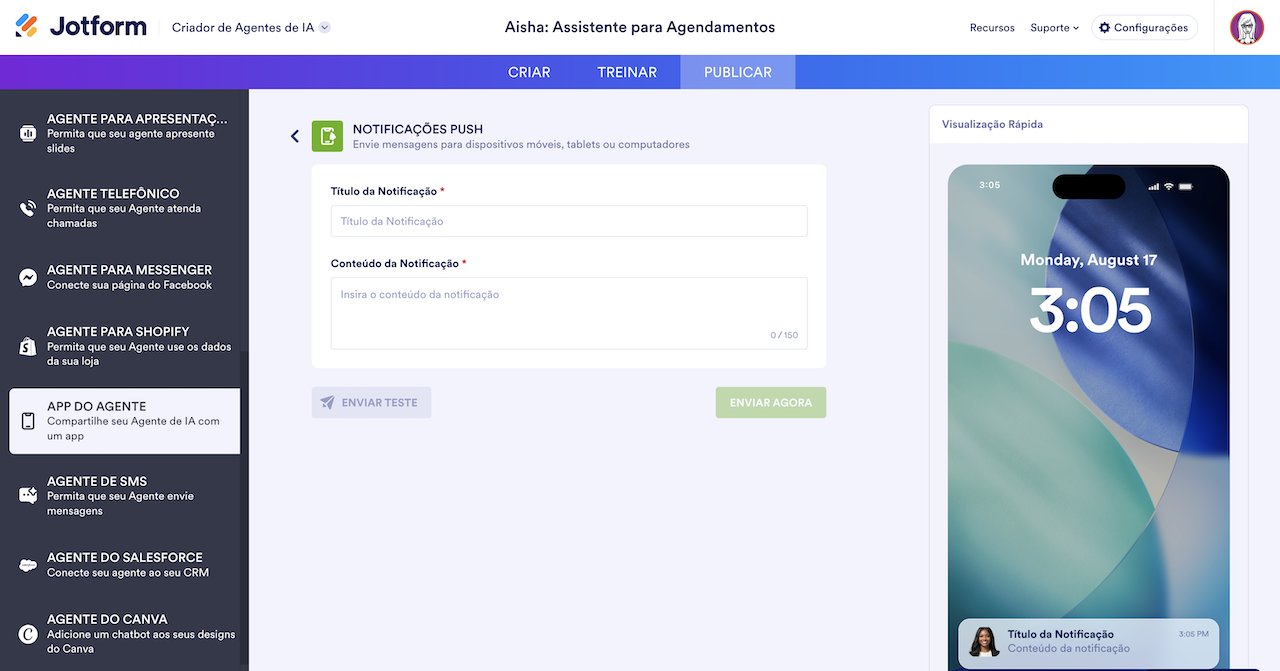Click the Salesforce cloud icon

point(28,565)
